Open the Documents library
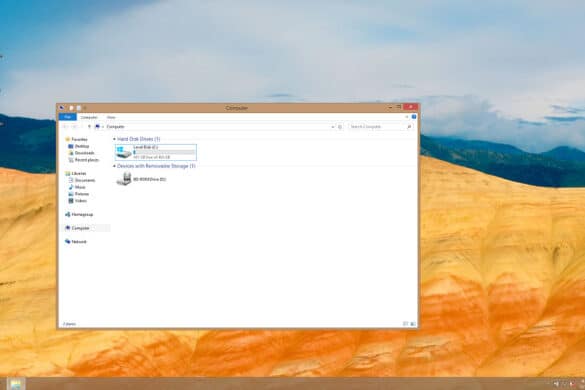Screen dimensions: 585x390 tap(82, 180)
